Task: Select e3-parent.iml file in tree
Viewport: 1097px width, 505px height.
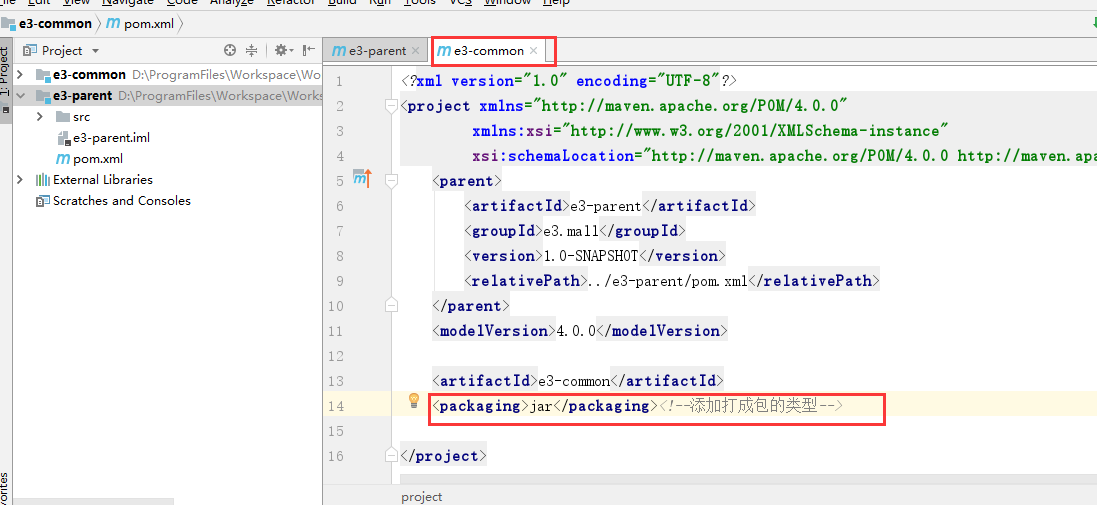Action: pyautogui.click(x=111, y=138)
